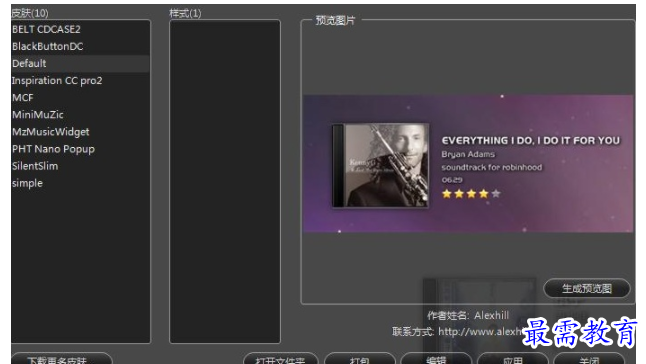This screenshot has height=364, width=646.
Task: Click the 打开文件夹 button
Action: pos(281,359)
